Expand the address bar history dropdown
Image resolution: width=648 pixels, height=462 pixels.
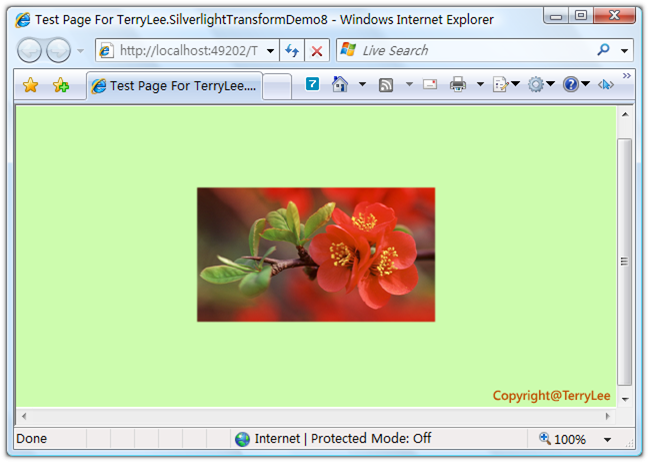tap(270, 51)
